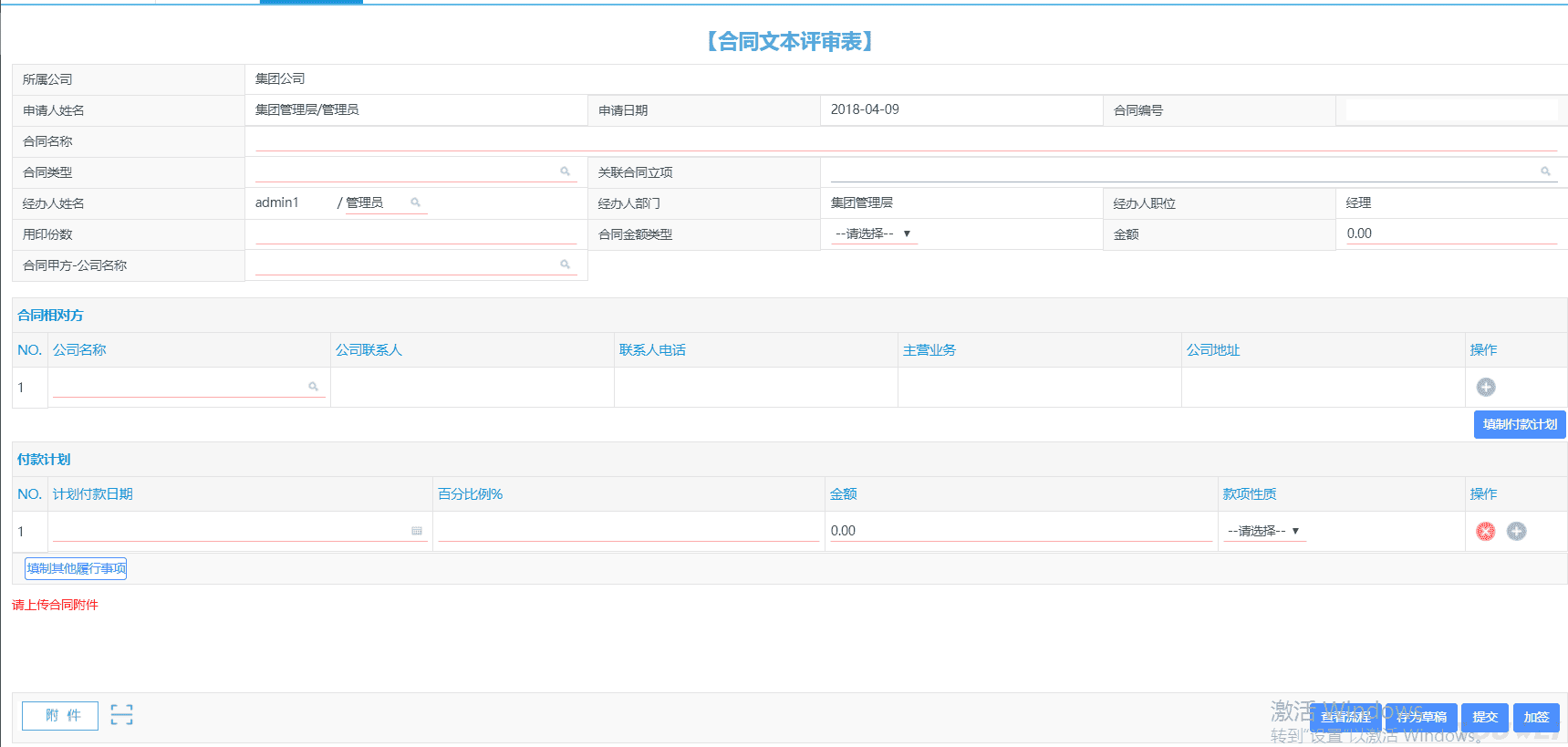Screen dimensions: 1568x747
Task: Click the 联系人电话 column header
Action: click(x=652, y=350)
